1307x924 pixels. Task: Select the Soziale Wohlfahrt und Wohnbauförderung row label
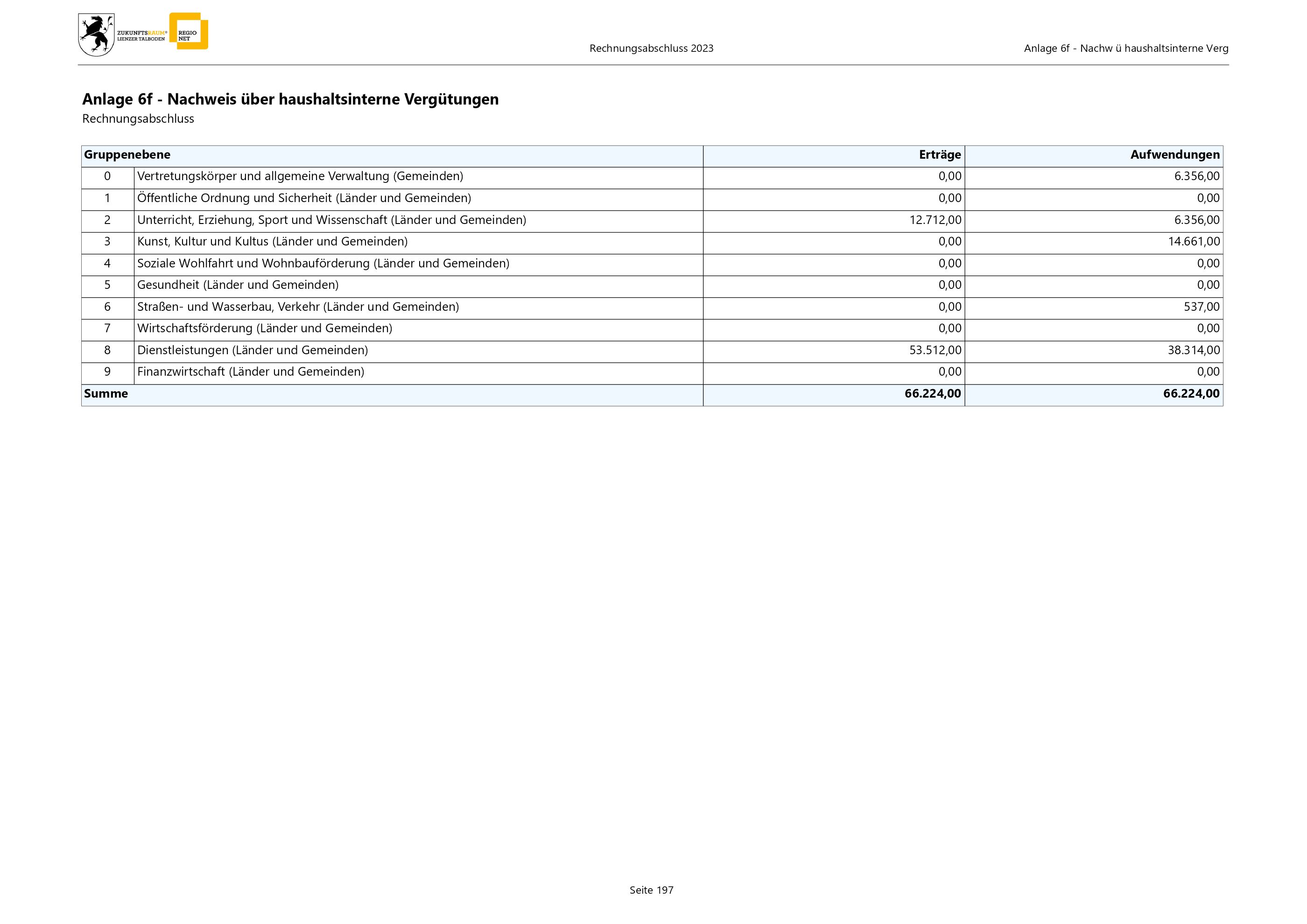point(323,263)
